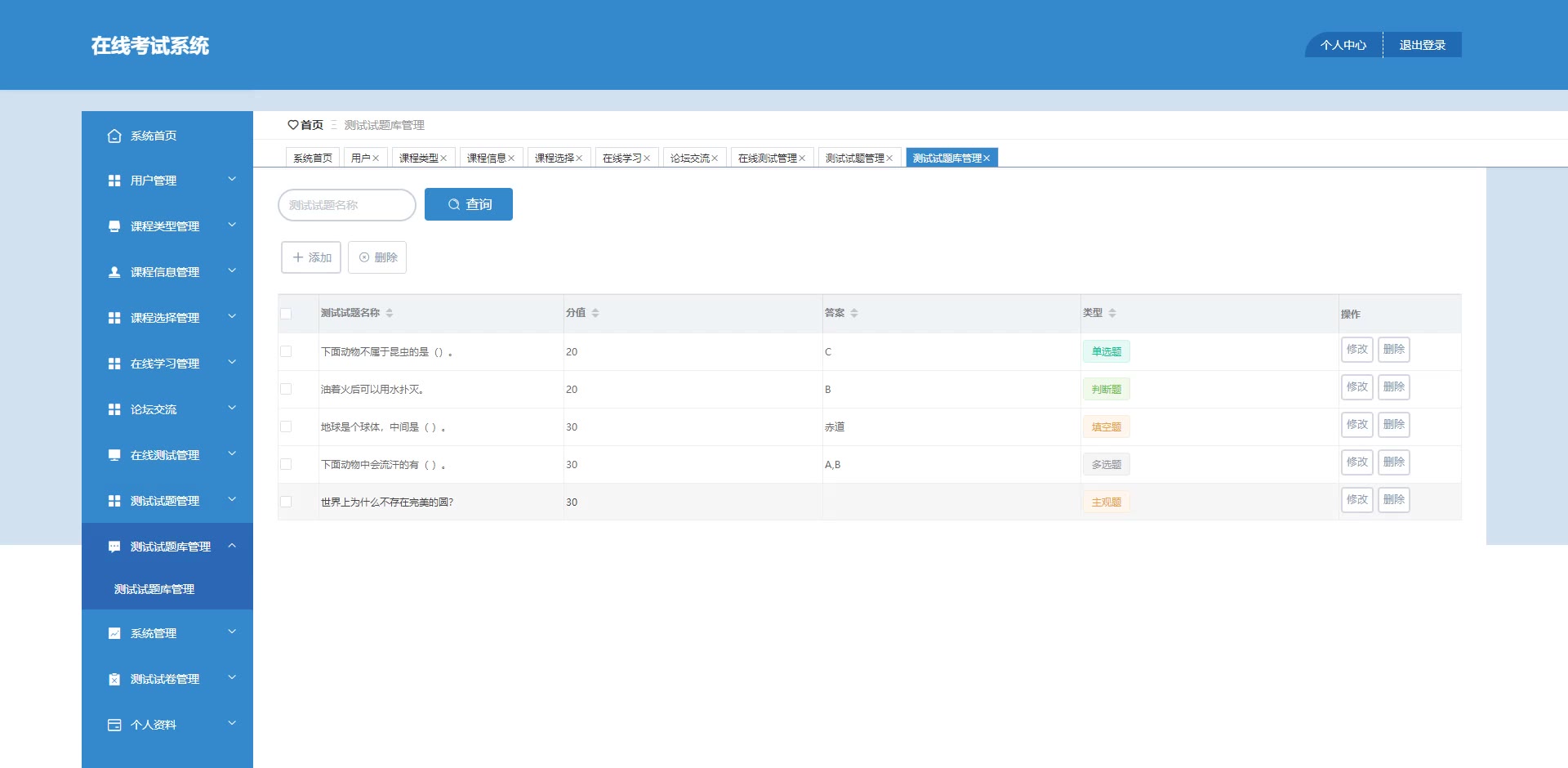1568x768 pixels.
Task: Click the 系统首页 home icon in sidebar
Action: (x=114, y=136)
